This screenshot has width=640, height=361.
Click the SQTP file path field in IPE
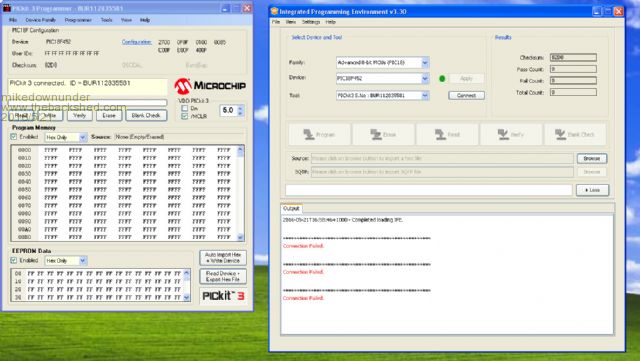[x=442, y=172]
